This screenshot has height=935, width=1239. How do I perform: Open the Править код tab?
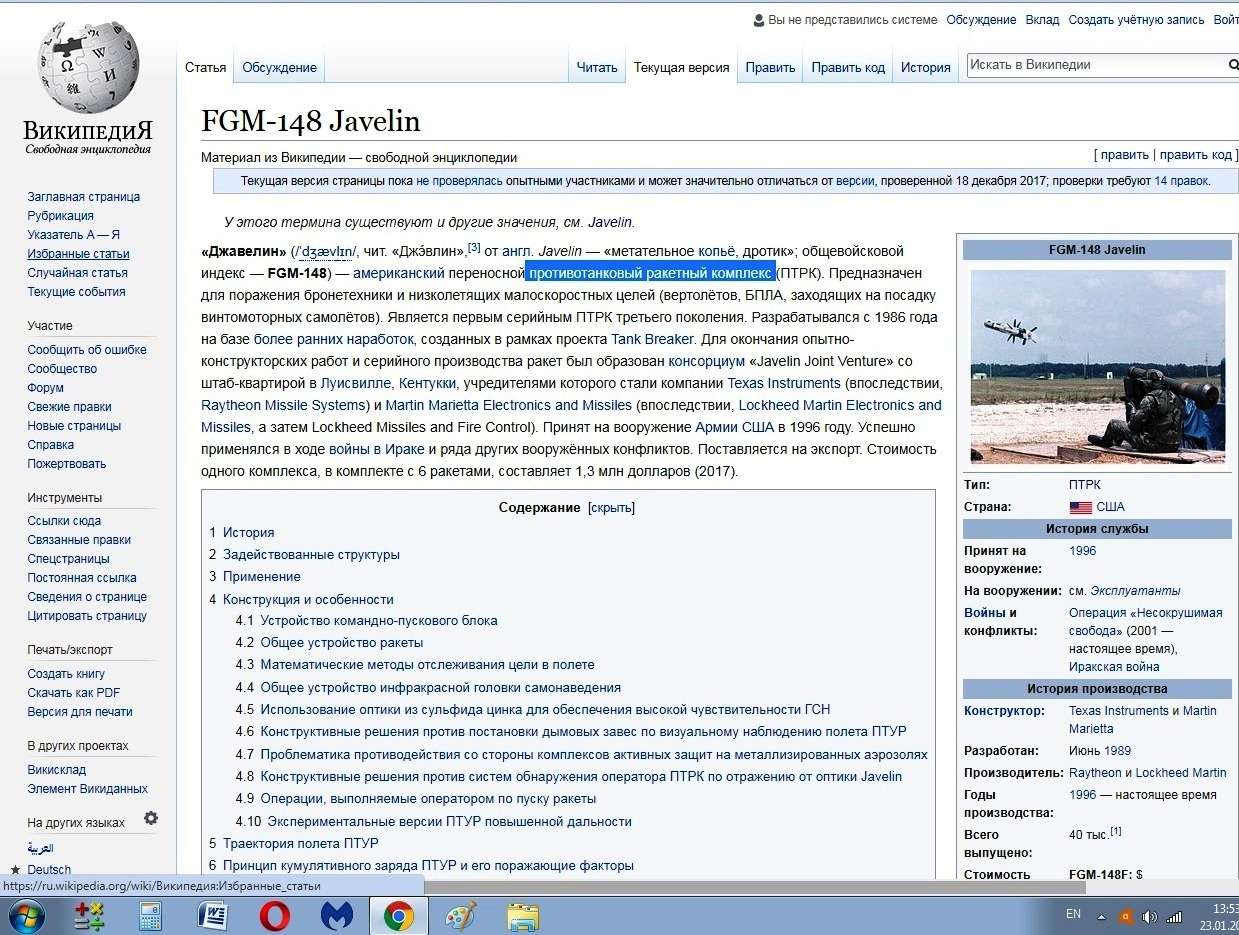848,68
